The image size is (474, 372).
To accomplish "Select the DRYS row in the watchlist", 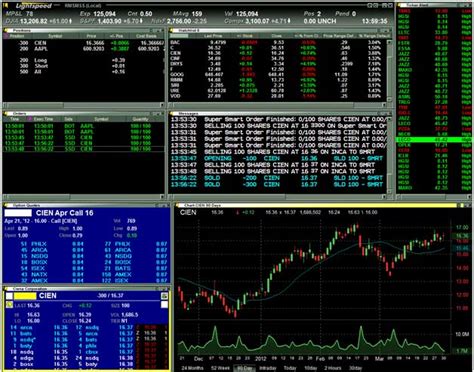I will (278, 64).
